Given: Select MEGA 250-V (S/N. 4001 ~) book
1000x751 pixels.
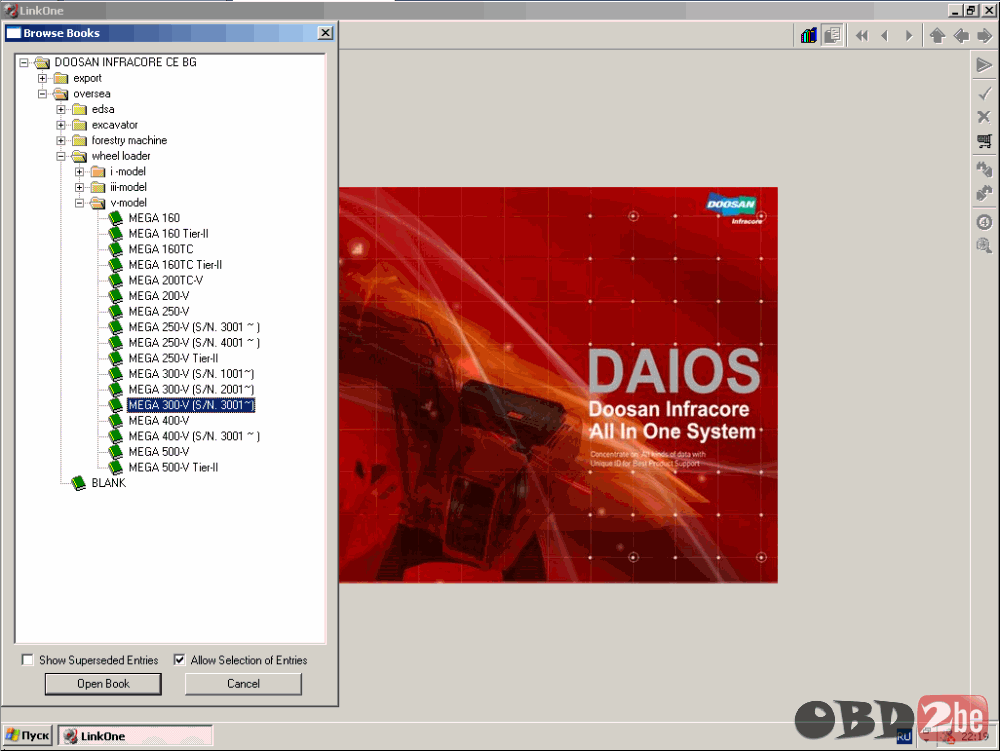Looking at the screenshot, I should click(x=194, y=343).
